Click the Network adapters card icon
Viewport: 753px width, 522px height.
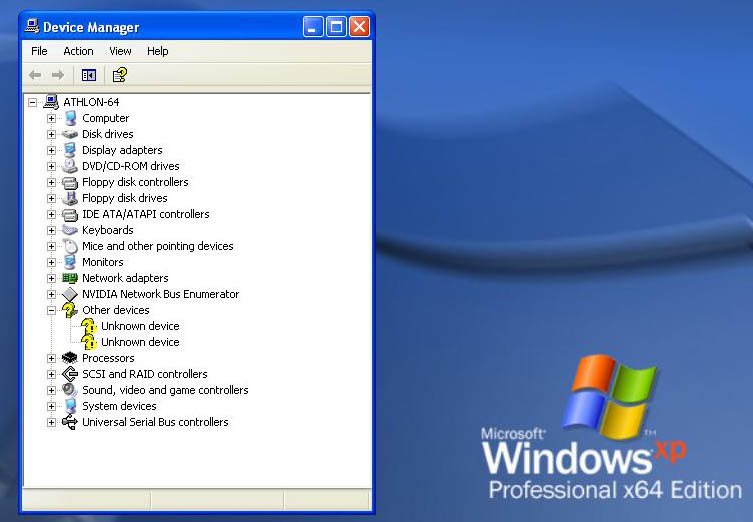tap(70, 278)
